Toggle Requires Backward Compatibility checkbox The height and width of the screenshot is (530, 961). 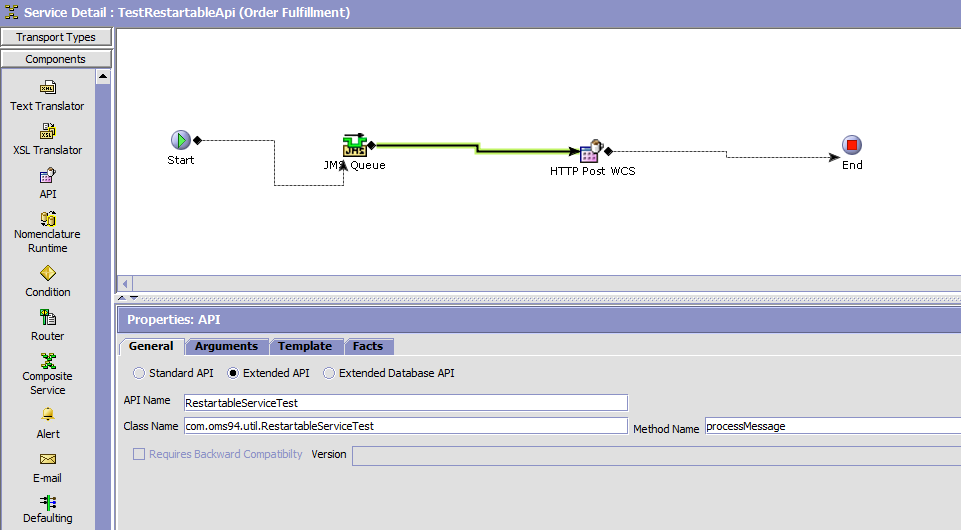click(x=139, y=454)
